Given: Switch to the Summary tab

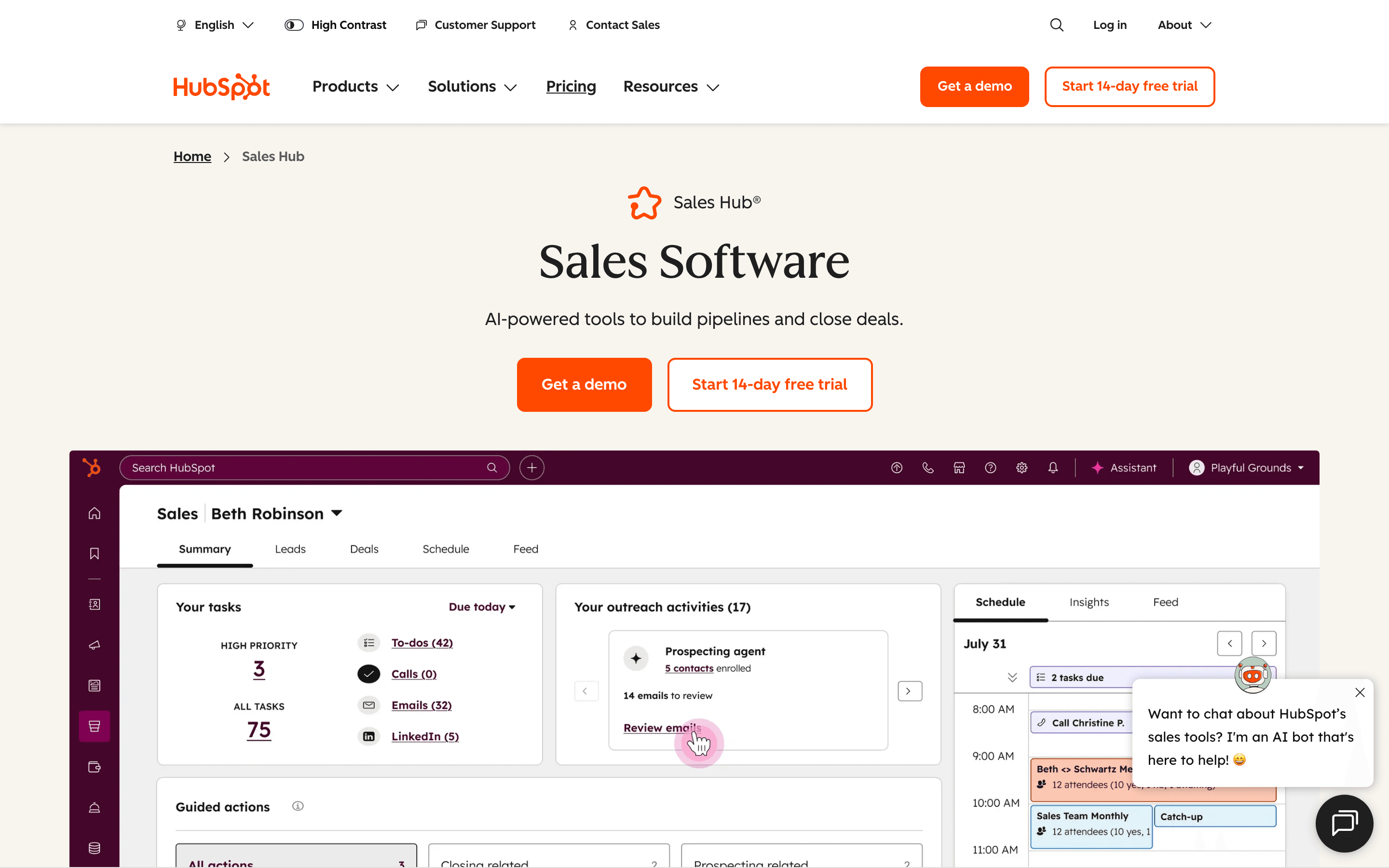Looking at the screenshot, I should 205,549.
